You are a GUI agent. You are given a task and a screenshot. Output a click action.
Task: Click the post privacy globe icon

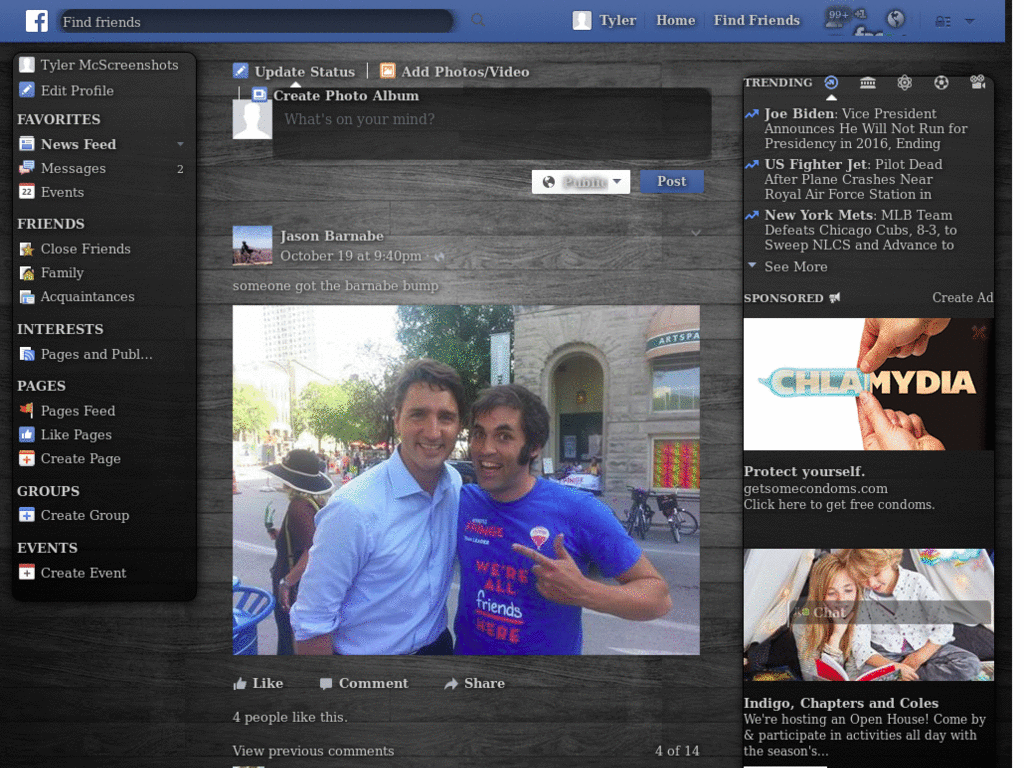[440, 257]
